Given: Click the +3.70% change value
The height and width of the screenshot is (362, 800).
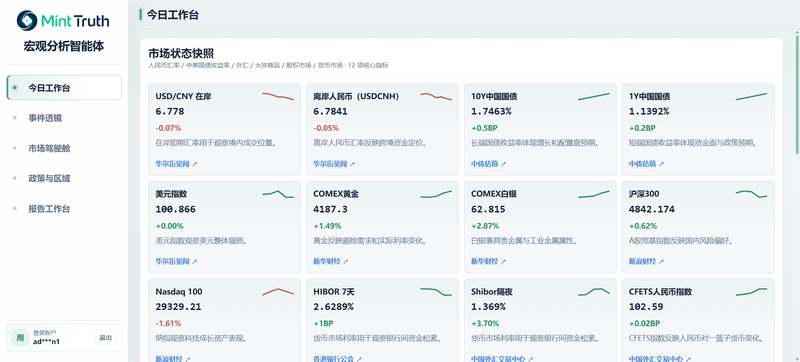Looking at the screenshot, I should [485, 323].
